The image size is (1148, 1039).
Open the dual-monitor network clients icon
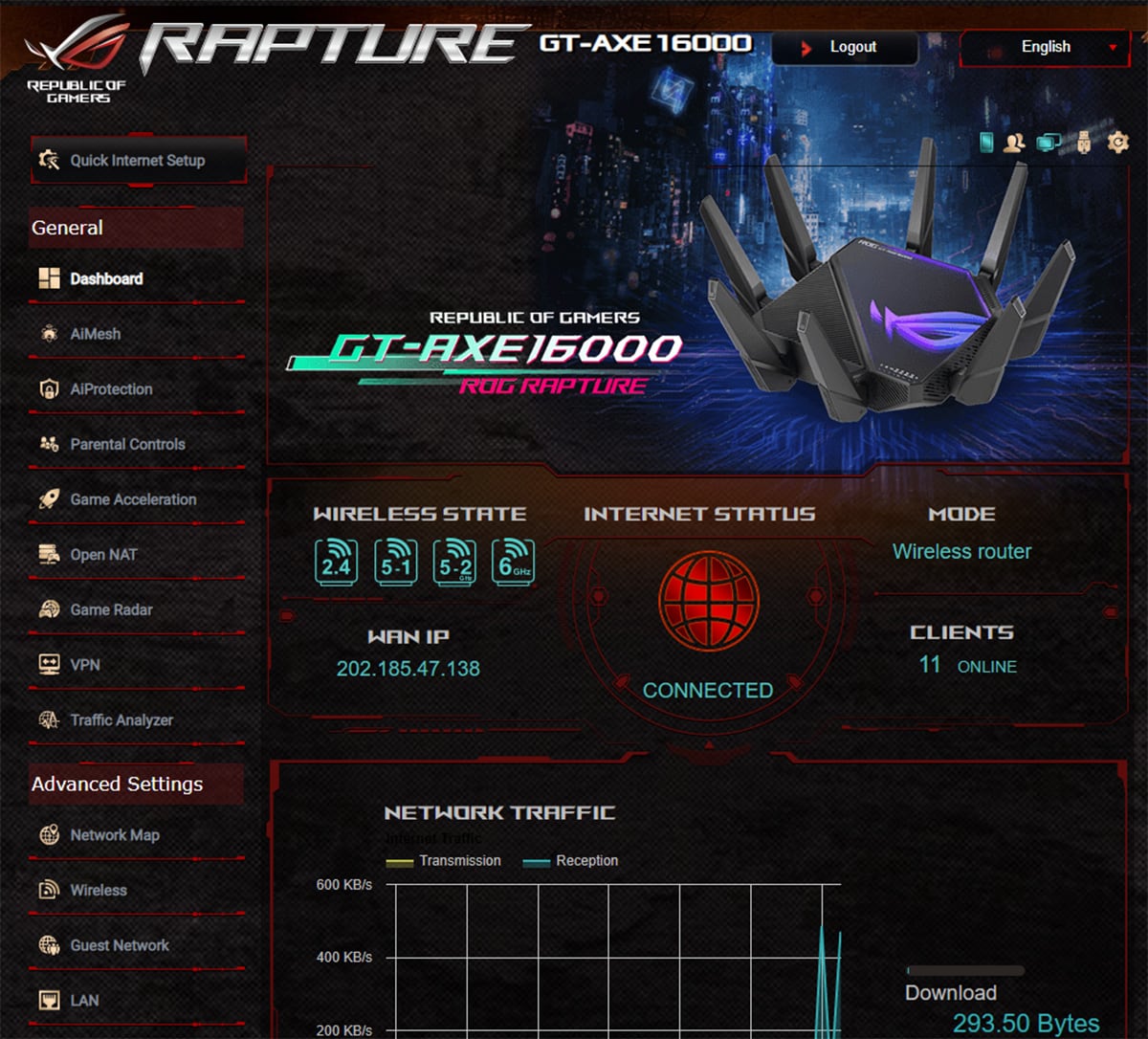click(x=1049, y=143)
